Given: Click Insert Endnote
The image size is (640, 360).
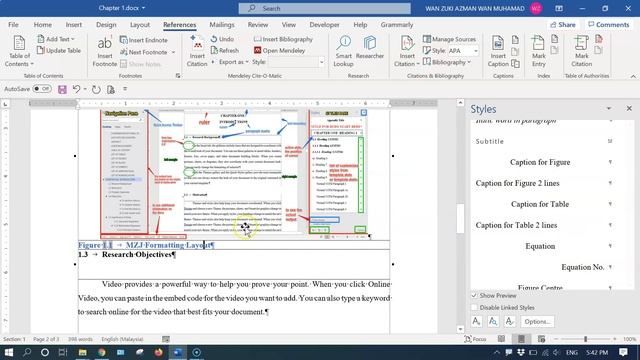Looking at the screenshot, I should [144, 40].
